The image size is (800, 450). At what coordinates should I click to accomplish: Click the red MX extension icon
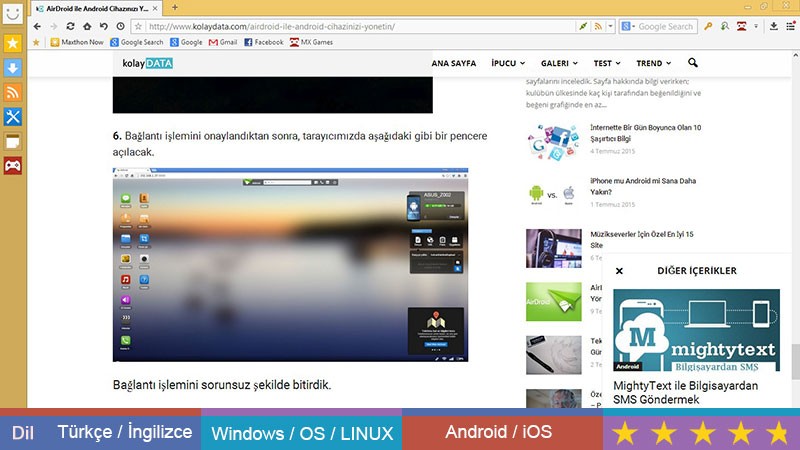coord(741,27)
